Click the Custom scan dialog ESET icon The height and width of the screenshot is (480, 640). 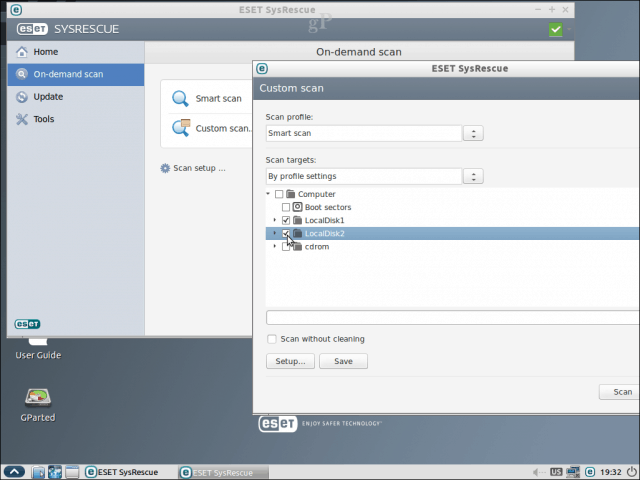coord(262,69)
